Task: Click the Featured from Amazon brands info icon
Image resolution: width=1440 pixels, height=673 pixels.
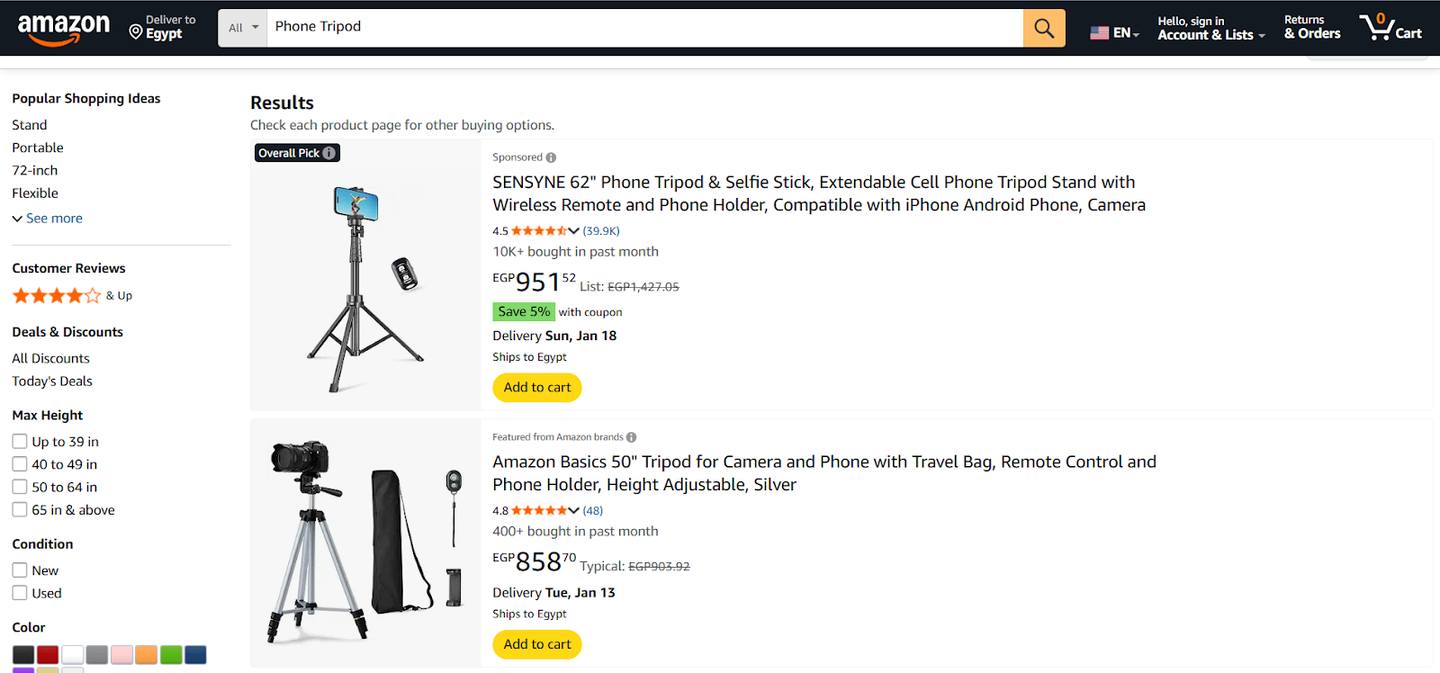Action: pyautogui.click(x=631, y=437)
